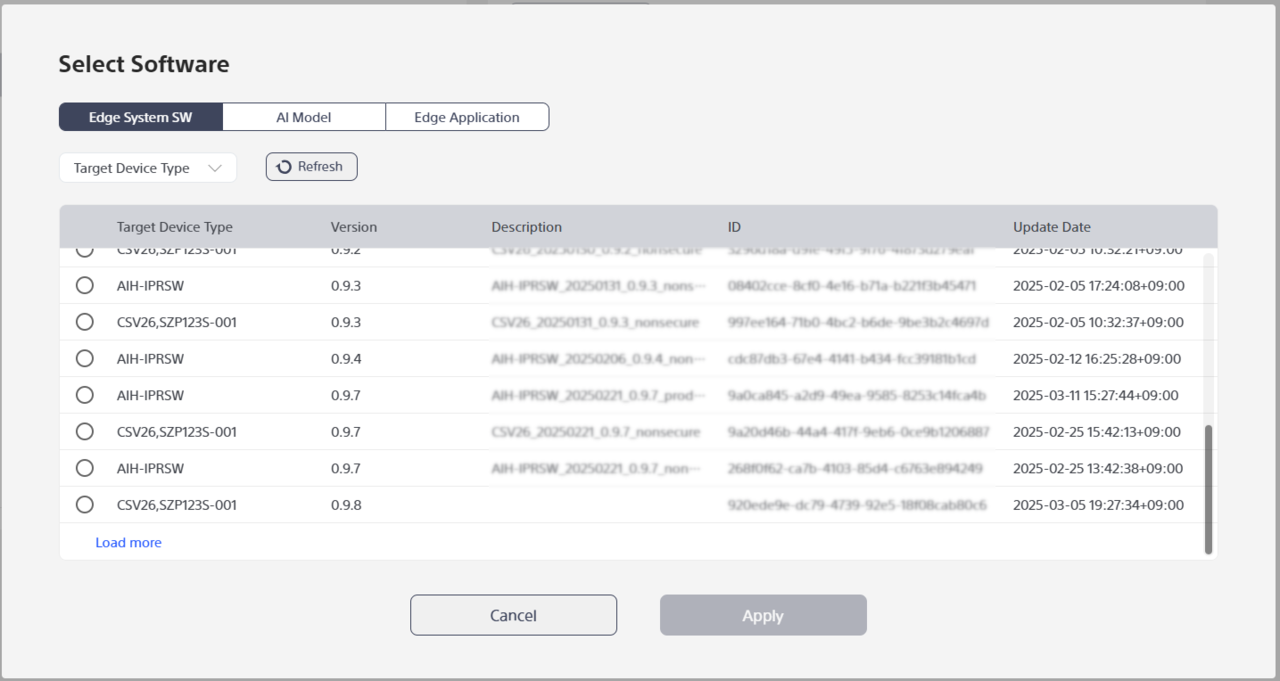Image resolution: width=1280 pixels, height=681 pixels.
Task: Click the Load more link
Action: [x=128, y=543]
